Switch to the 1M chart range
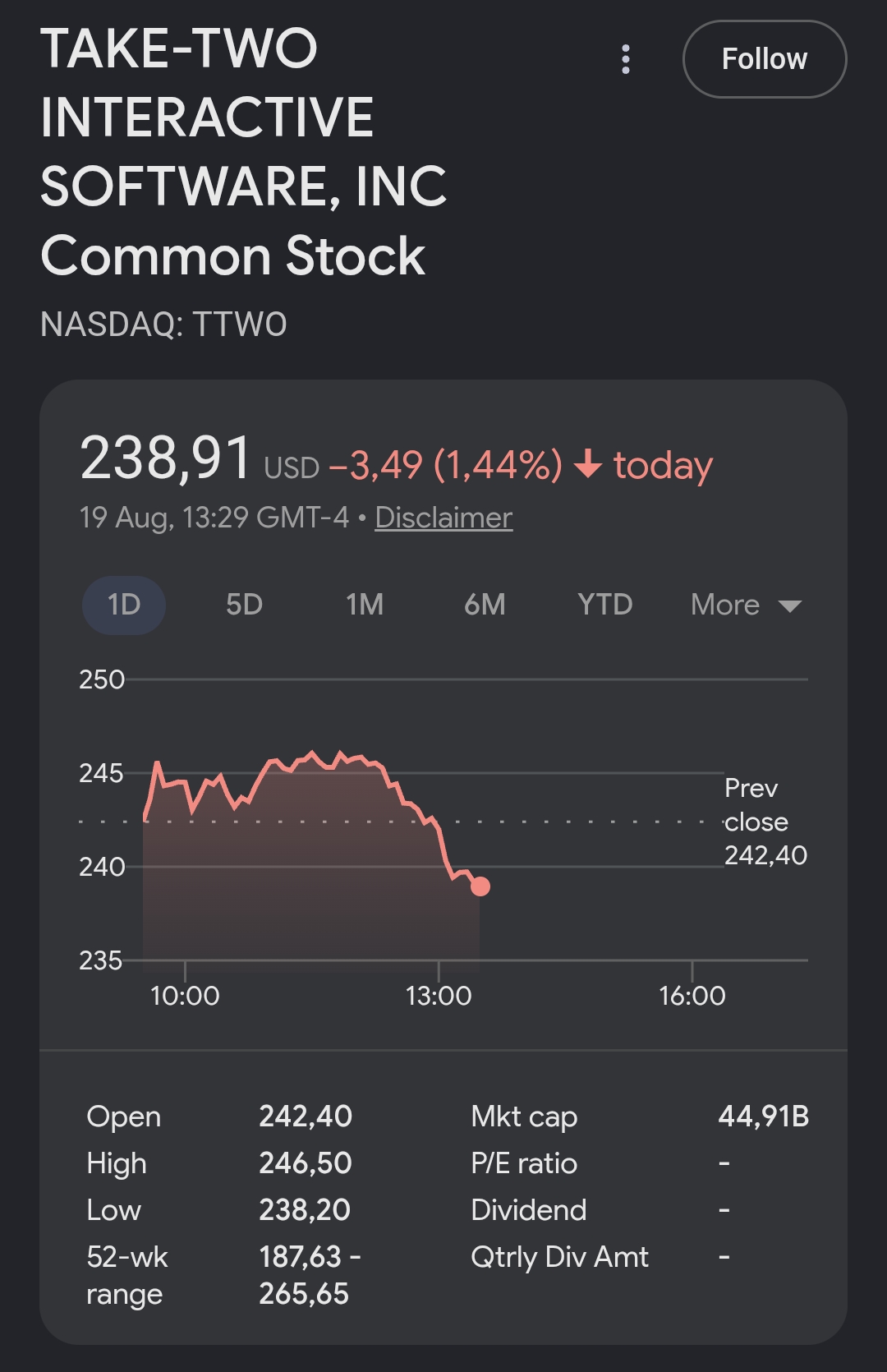Image resolution: width=887 pixels, height=1372 pixels. [365, 605]
